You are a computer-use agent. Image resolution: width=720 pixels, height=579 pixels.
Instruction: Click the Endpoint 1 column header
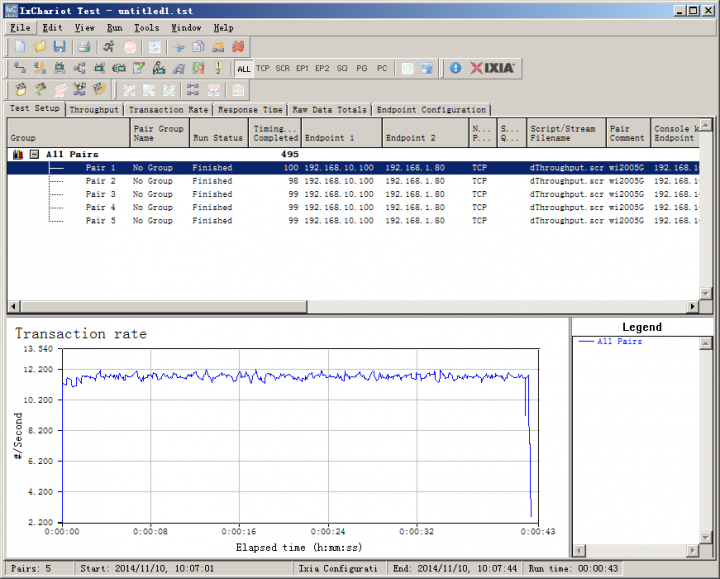tap(341, 133)
